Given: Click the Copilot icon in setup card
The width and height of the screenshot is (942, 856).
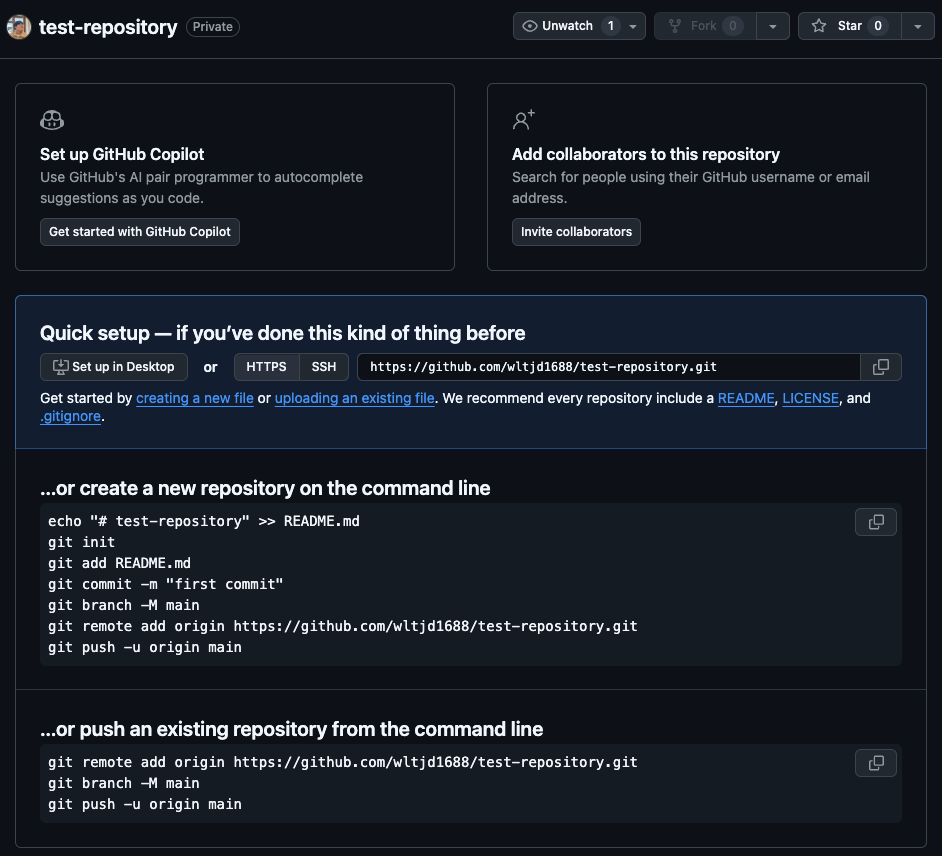Looking at the screenshot, I should 52,121.
